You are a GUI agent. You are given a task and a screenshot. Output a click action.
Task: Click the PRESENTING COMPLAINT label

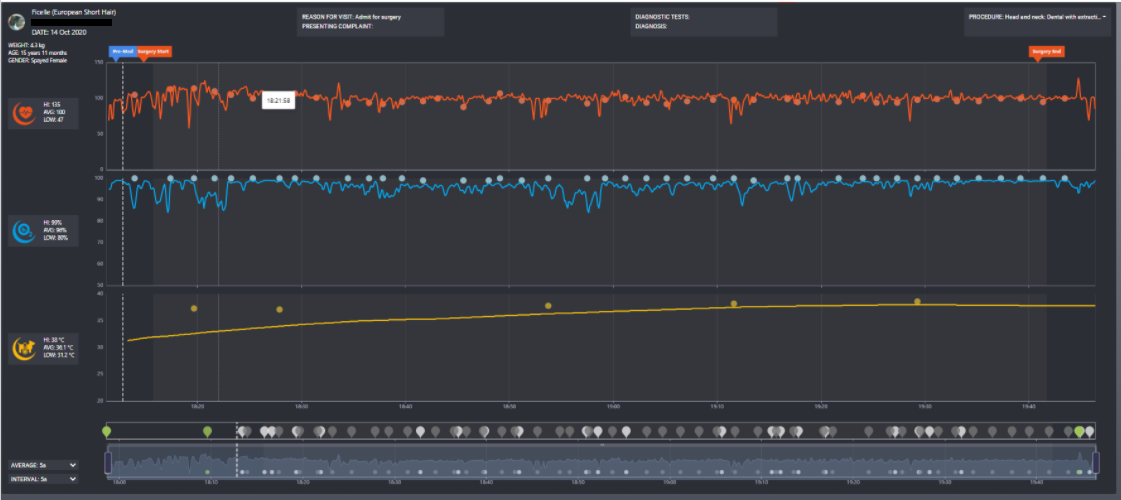(x=337, y=26)
